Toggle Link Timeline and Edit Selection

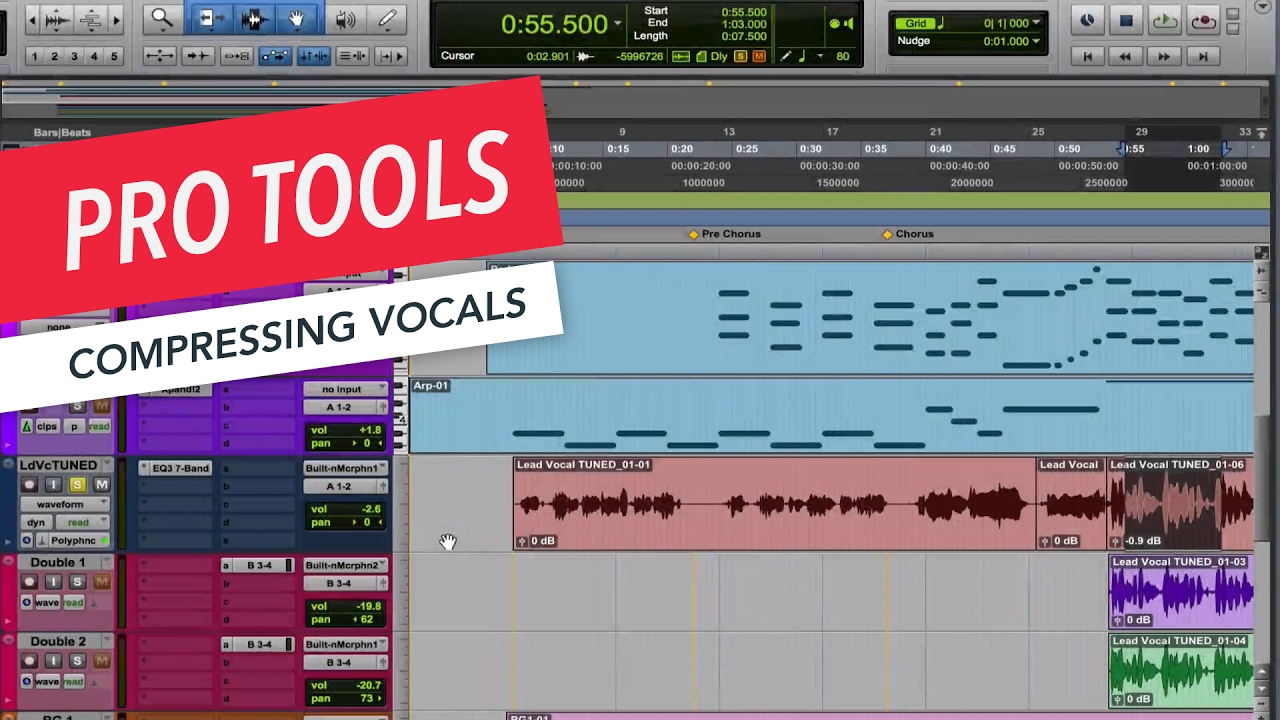point(312,56)
